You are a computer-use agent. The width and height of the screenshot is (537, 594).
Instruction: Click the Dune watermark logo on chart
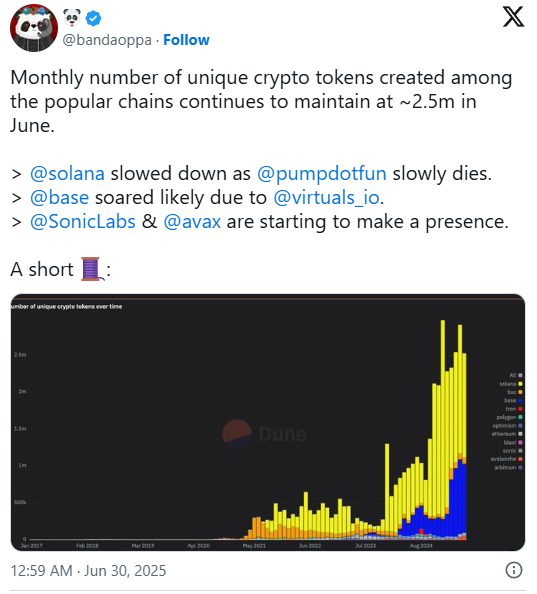pyautogui.click(x=264, y=434)
